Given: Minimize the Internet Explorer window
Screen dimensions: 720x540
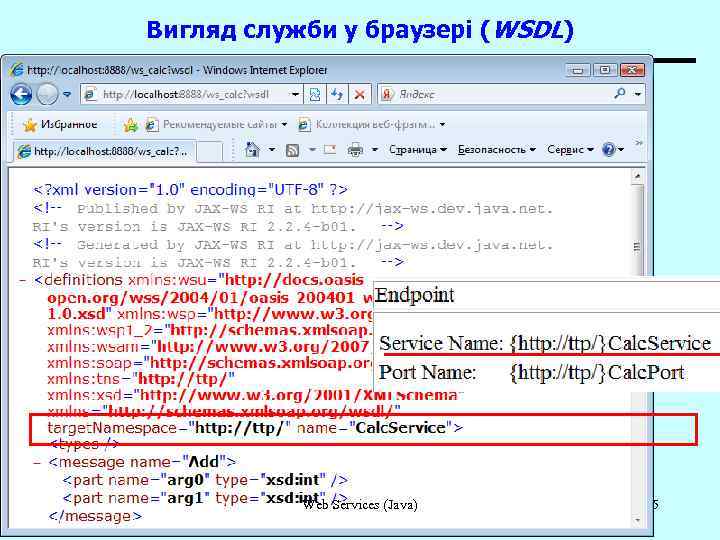Looking at the screenshot, I should tap(578, 70).
